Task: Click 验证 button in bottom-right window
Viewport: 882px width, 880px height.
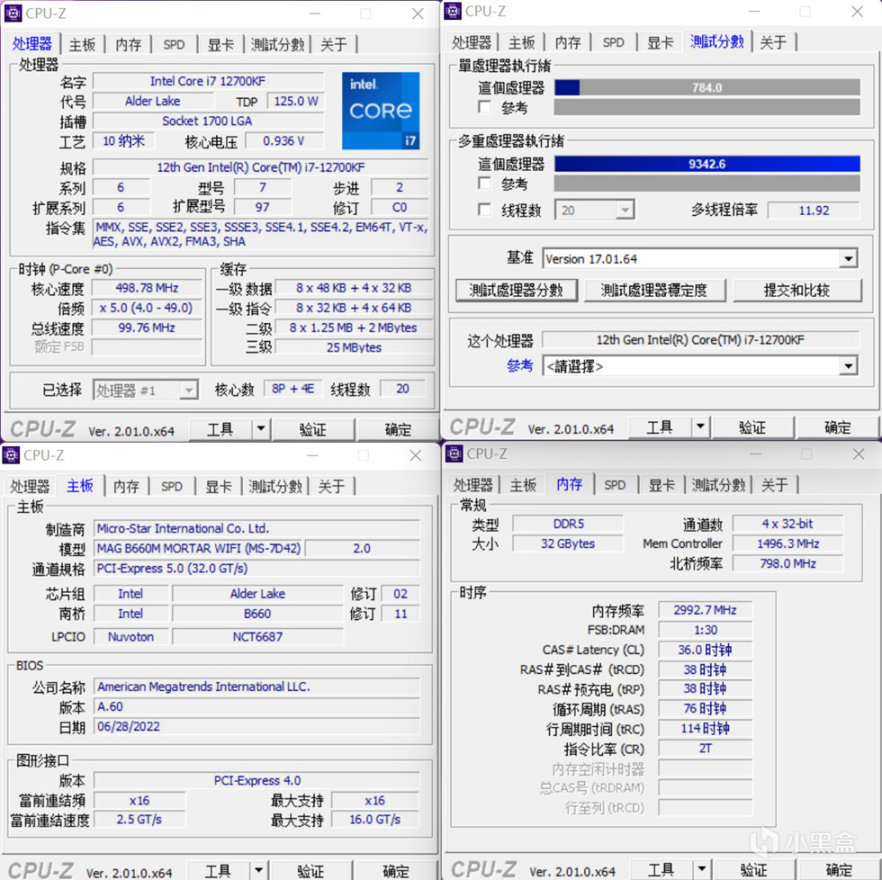Action: point(753,870)
